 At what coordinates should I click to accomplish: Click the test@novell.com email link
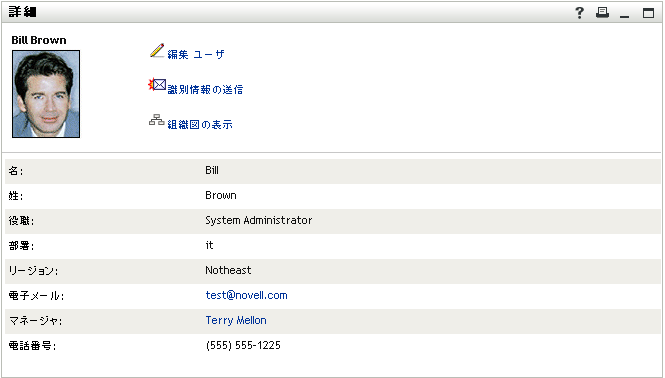246,295
